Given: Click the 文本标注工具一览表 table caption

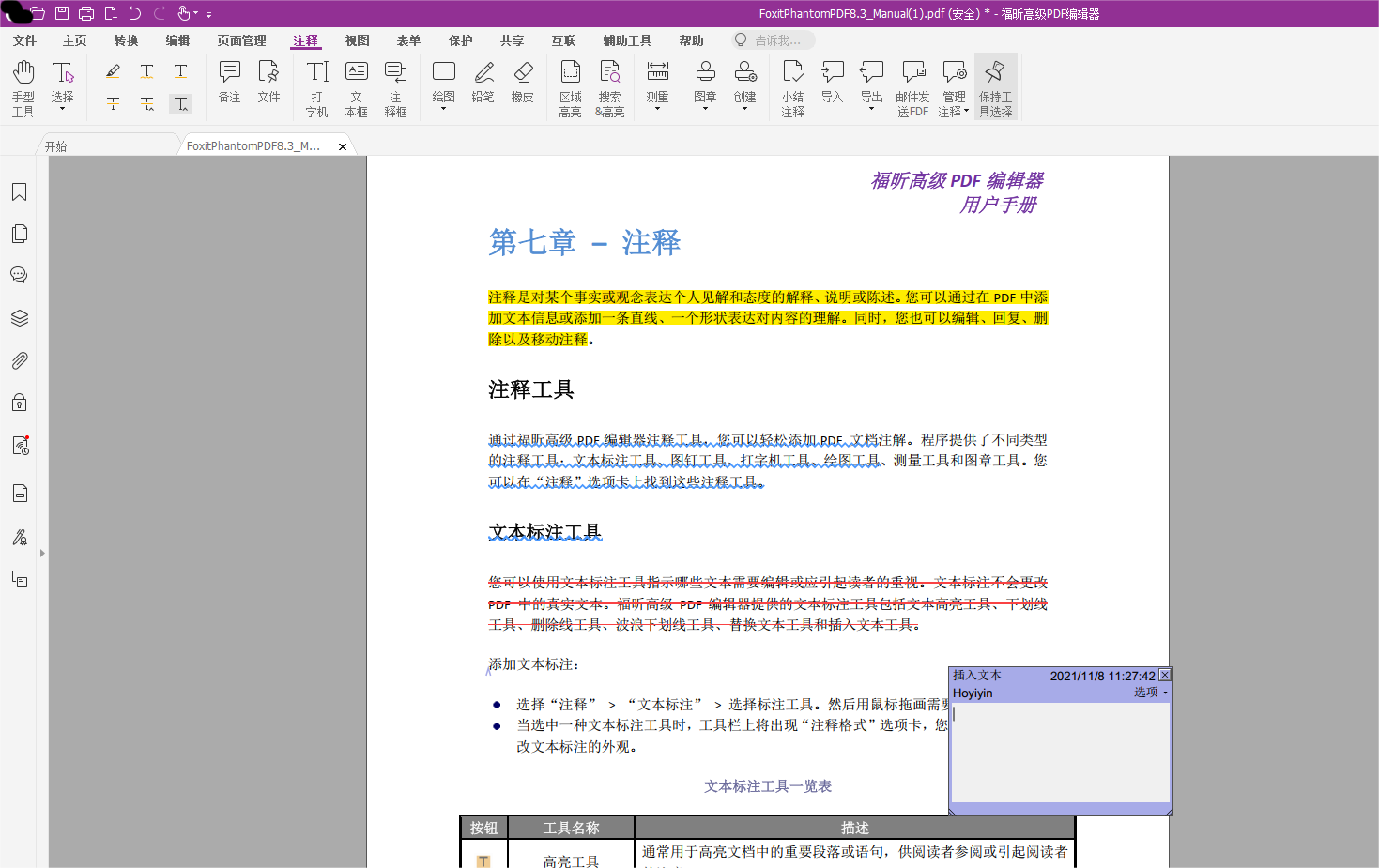Looking at the screenshot, I should 768,786.
